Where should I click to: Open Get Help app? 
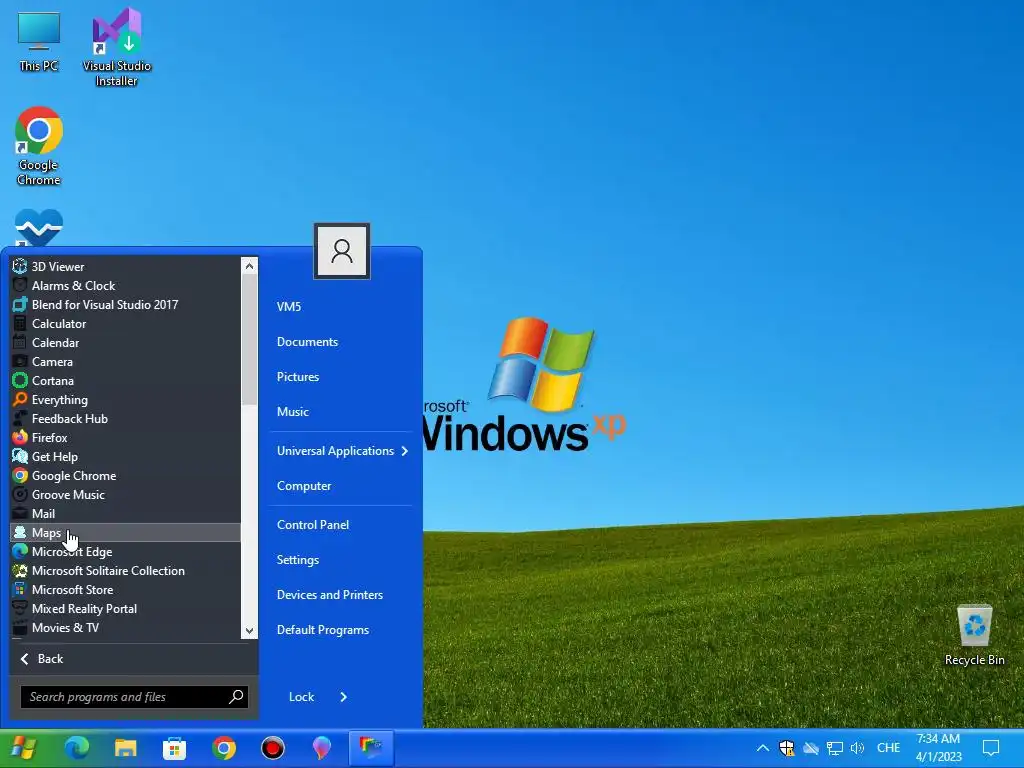click(125, 456)
